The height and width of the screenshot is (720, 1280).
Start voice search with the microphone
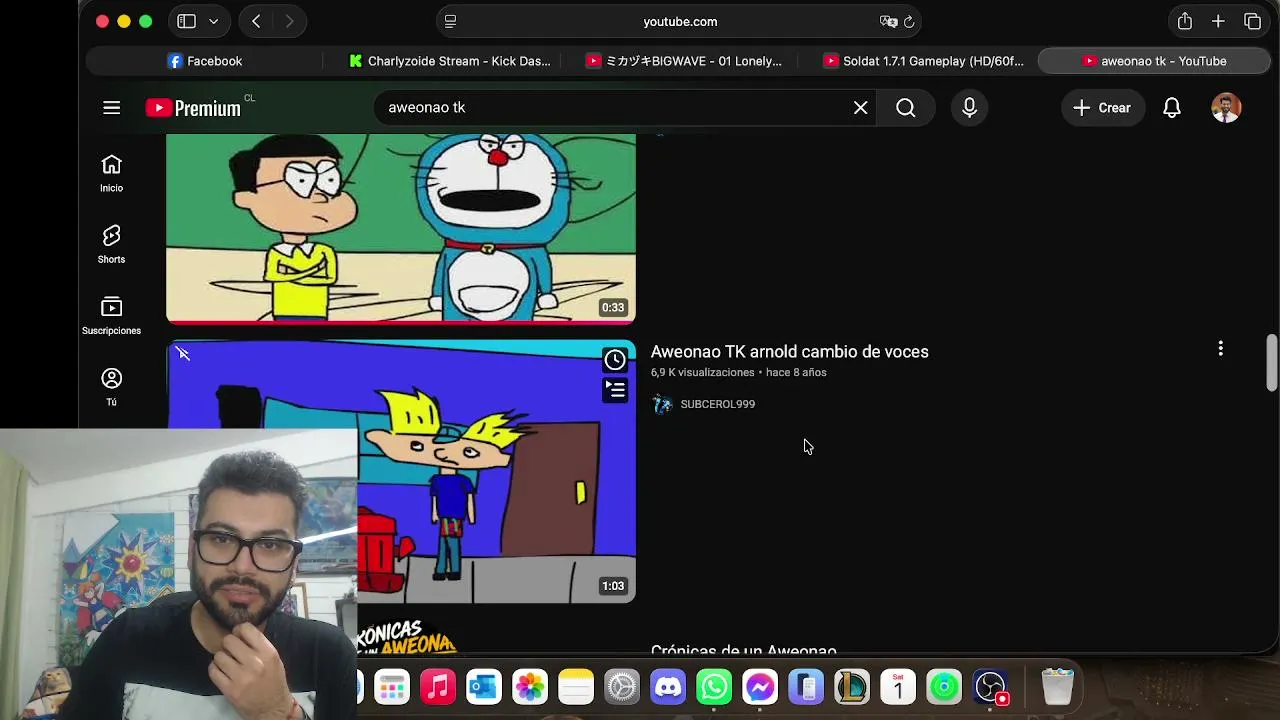[x=969, y=108]
